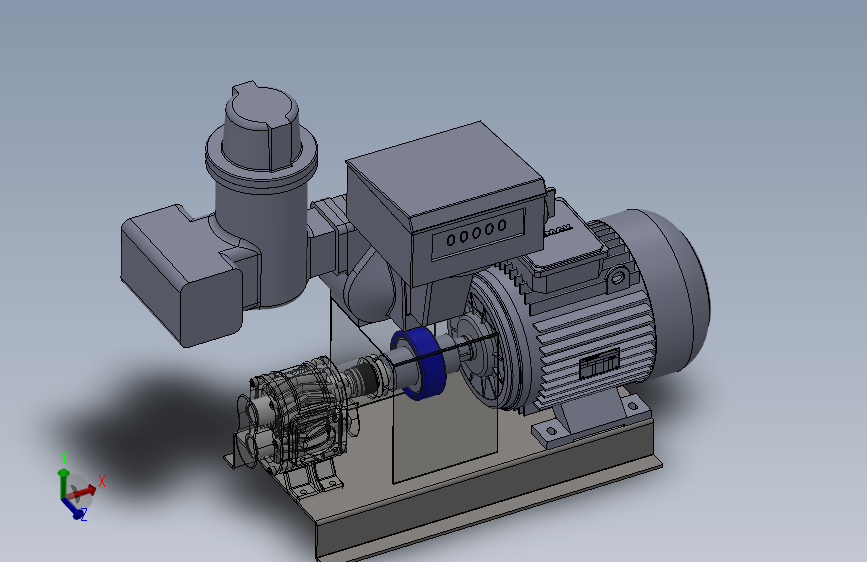Image resolution: width=867 pixels, height=562 pixels.
Task: Select the blue shaft coupling ring
Action: tap(419, 362)
